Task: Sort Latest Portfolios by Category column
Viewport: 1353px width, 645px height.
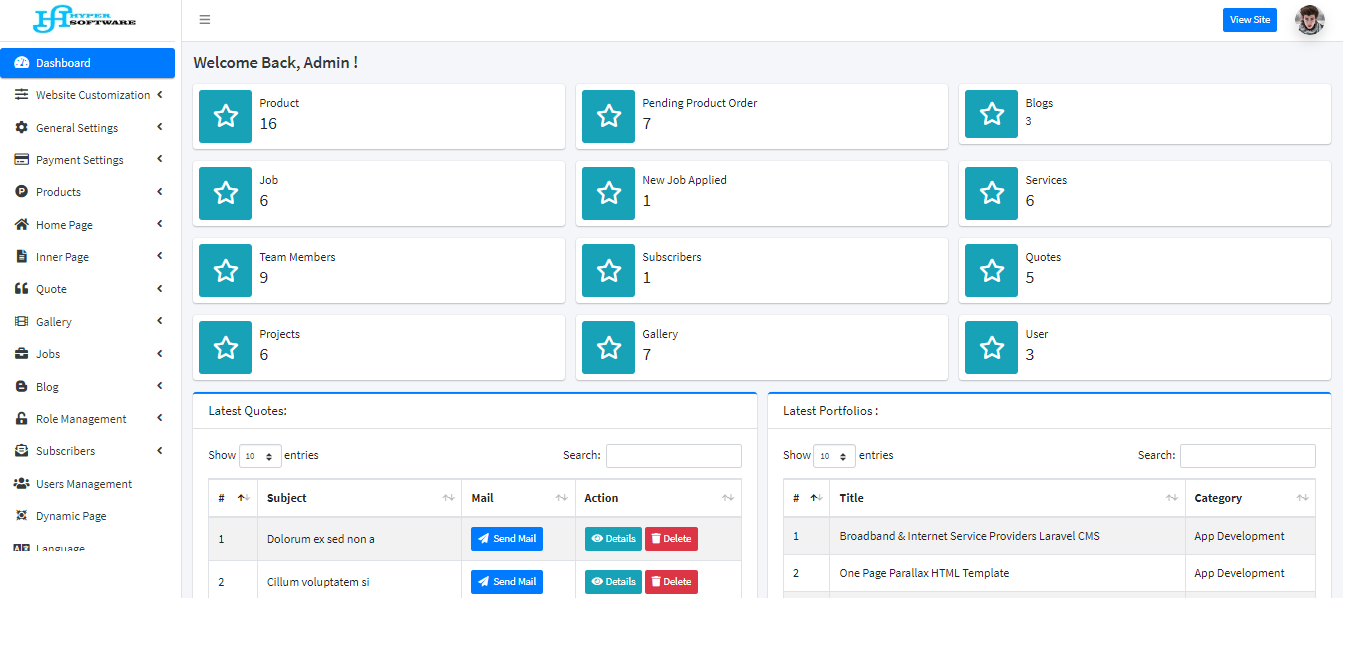Action: (1249, 498)
